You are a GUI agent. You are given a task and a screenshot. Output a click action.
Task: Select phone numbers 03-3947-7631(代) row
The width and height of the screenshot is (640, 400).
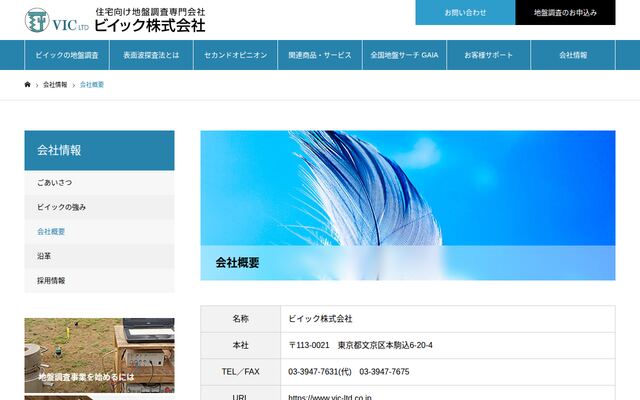pos(349,372)
